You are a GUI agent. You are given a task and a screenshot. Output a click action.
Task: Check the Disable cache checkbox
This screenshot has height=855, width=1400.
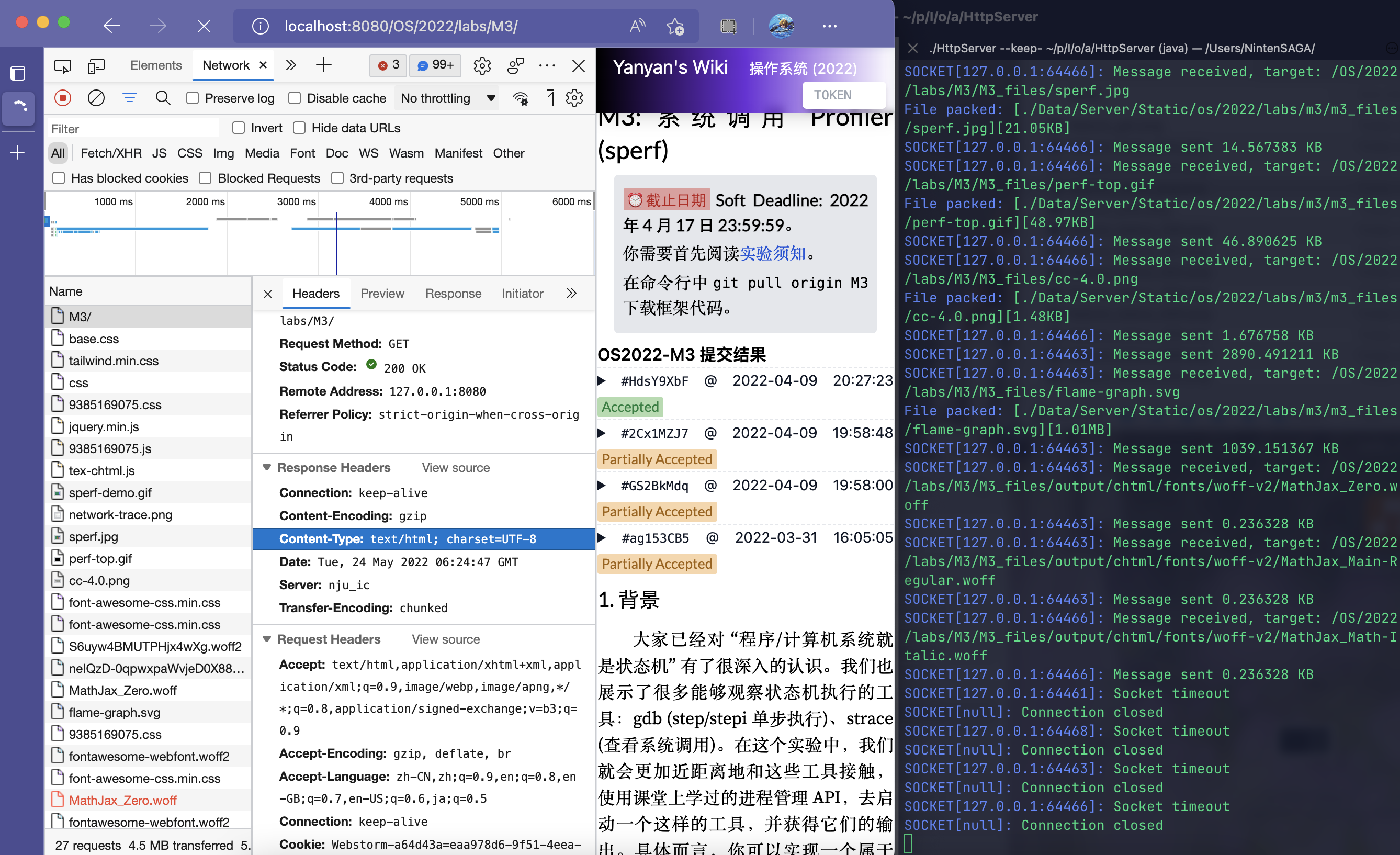click(295, 98)
